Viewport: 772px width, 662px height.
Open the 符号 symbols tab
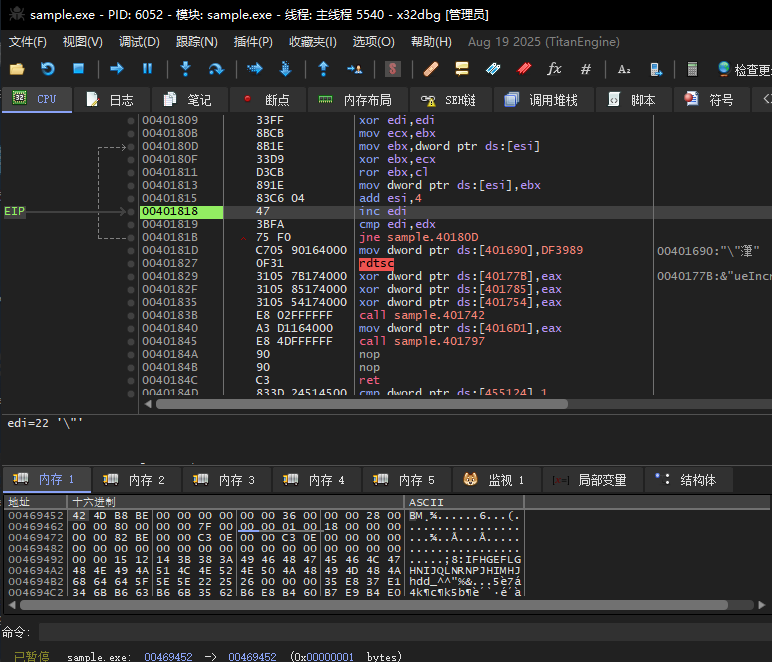711,100
